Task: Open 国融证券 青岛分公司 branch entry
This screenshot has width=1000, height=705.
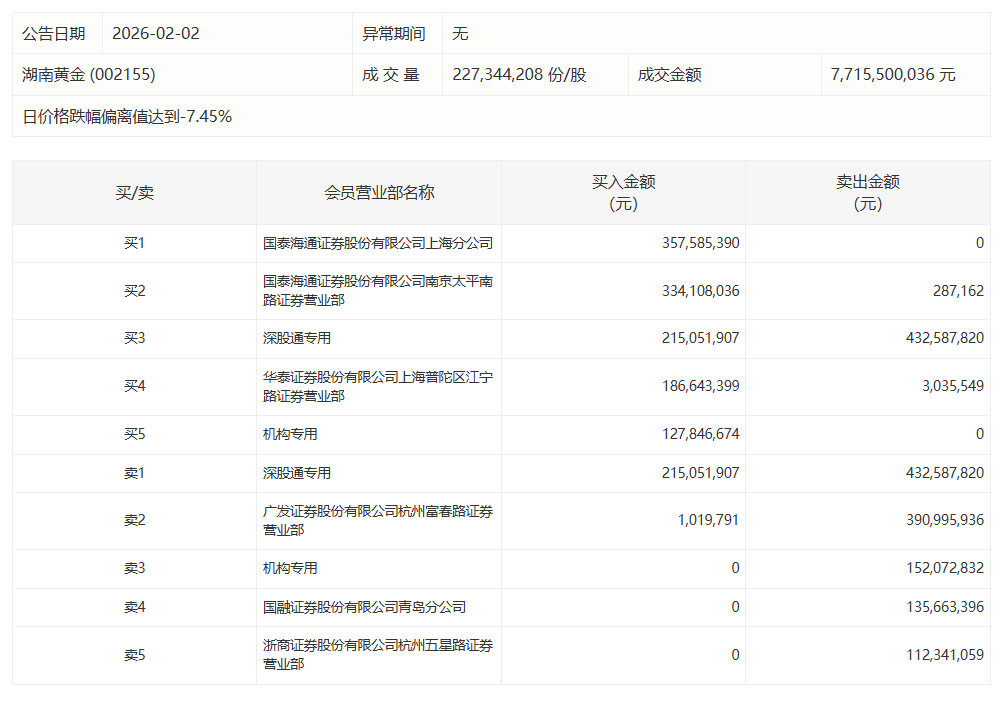Action: tap(364, 607)
